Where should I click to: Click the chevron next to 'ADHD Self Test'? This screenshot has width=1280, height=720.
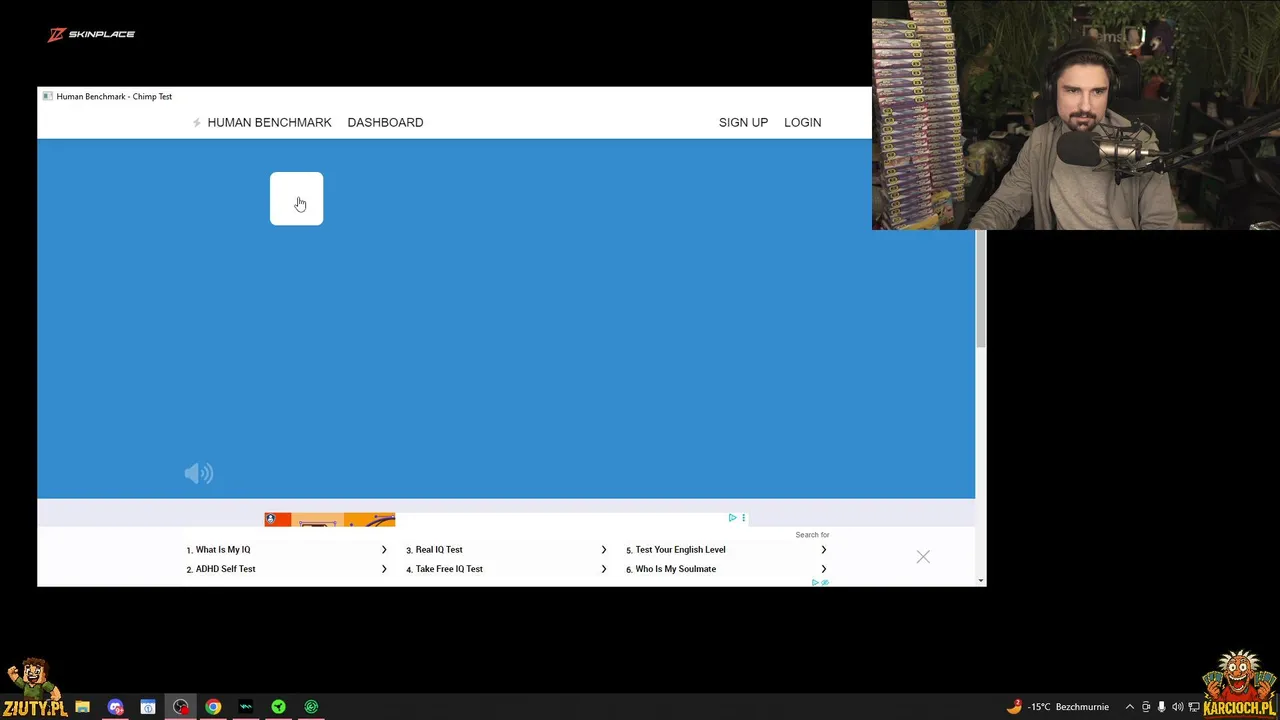click(384, 569)
